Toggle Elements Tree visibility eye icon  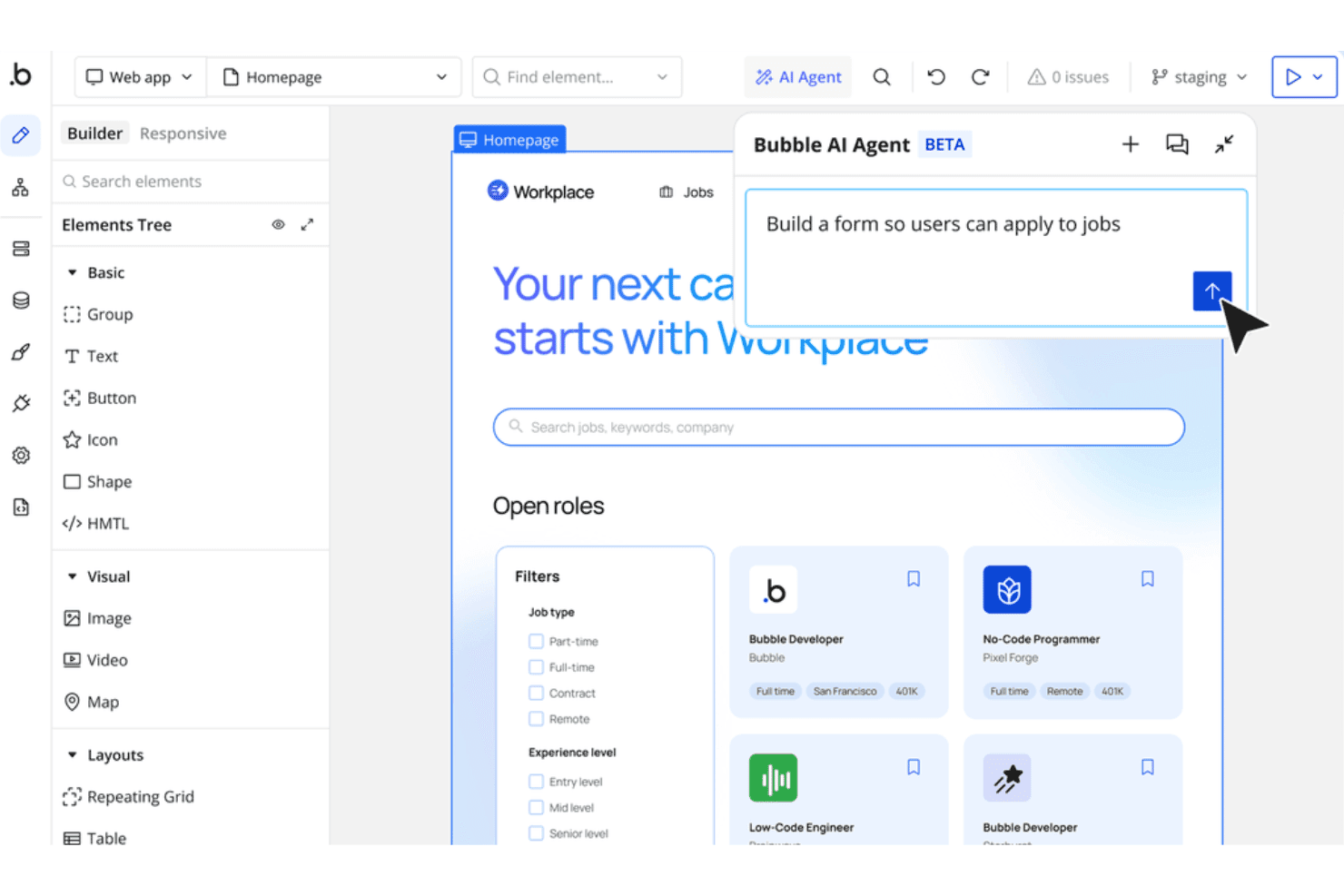pyautogui.click(x=278, y=224)
